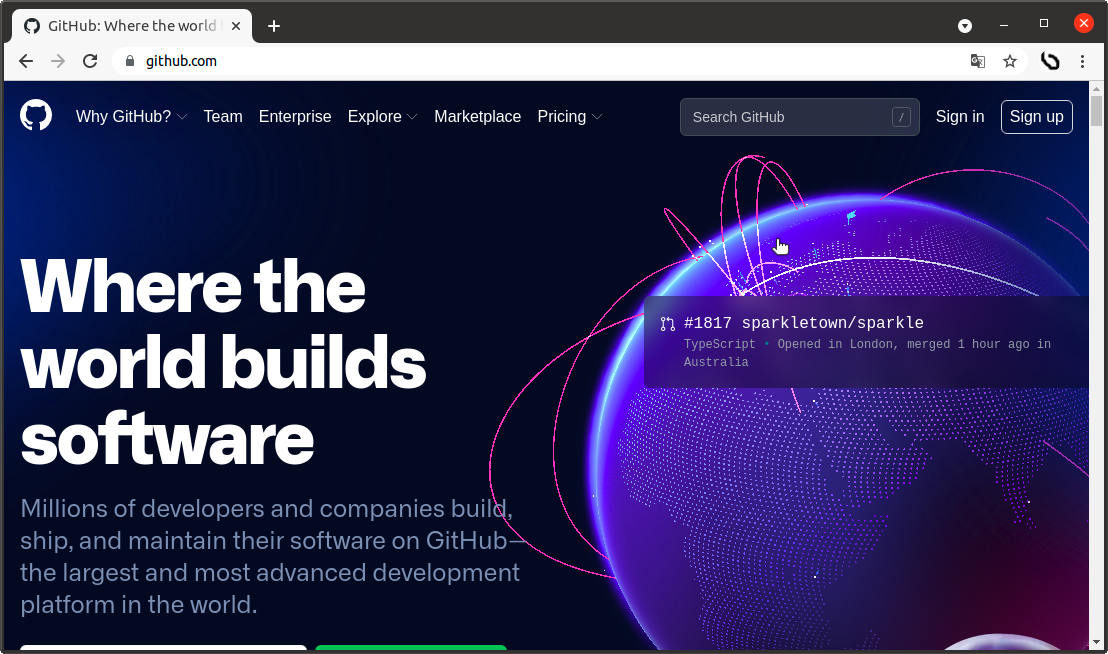
Task: Click the browser extension profile icon
Action: tap(1050, 61)
